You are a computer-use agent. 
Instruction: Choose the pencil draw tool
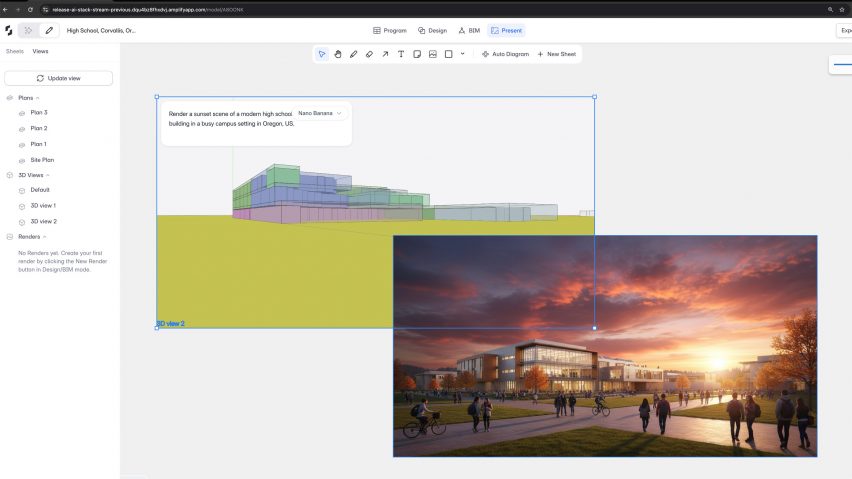pos(353,54)
